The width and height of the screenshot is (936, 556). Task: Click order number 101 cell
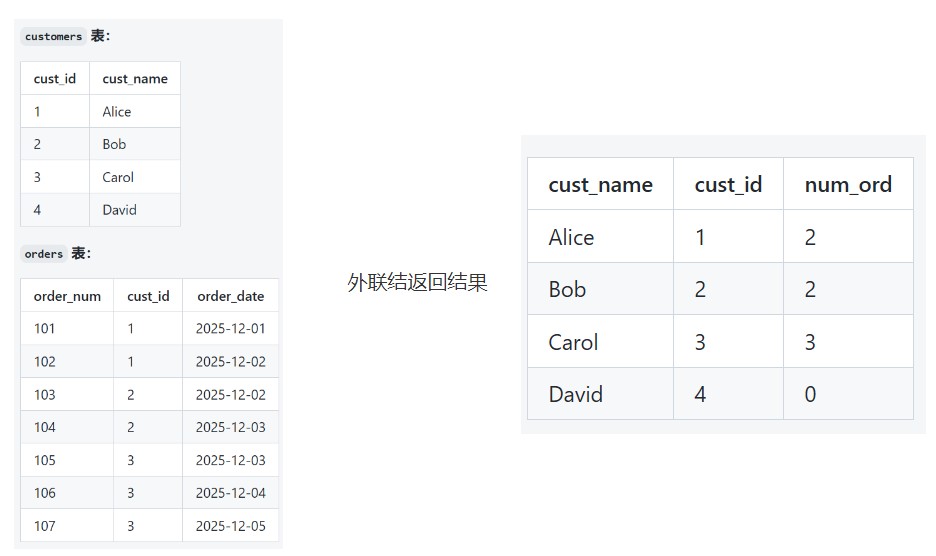pos(45,329)
